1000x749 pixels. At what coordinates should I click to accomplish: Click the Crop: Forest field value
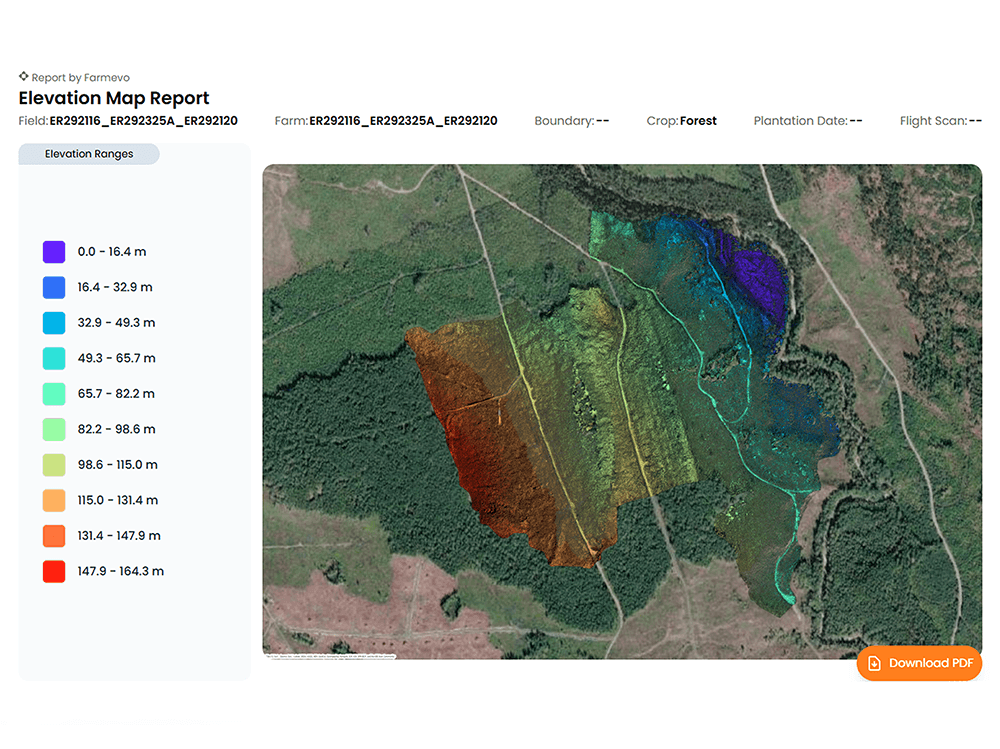point(698,121)
